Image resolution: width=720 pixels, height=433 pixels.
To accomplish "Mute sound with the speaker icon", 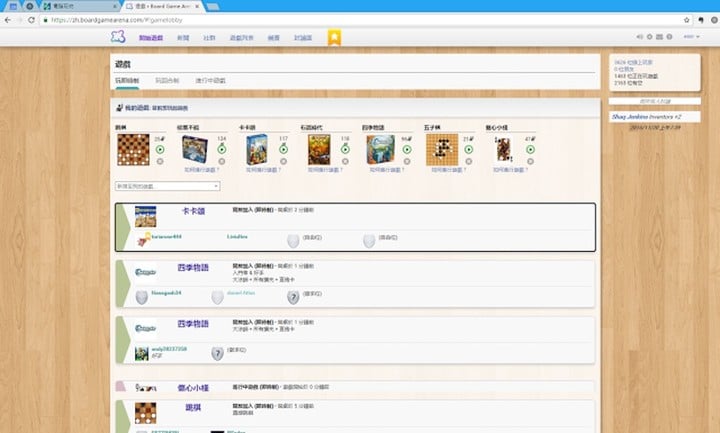I will tap(639, 37).
